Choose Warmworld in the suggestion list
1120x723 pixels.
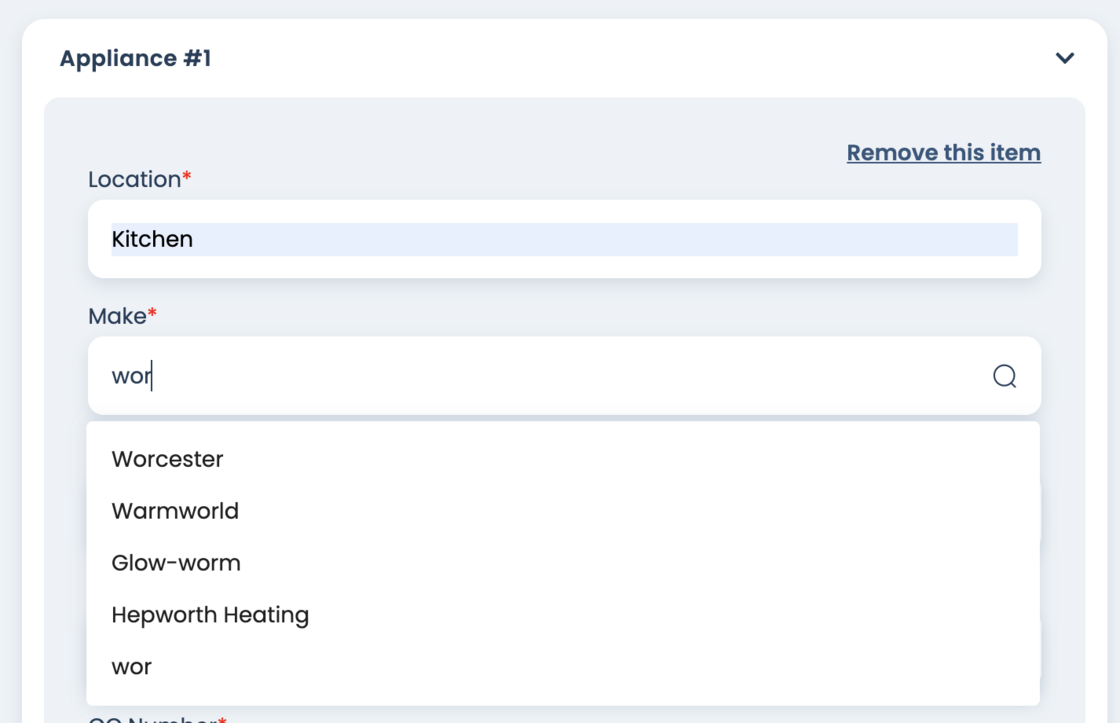[175, 511]
